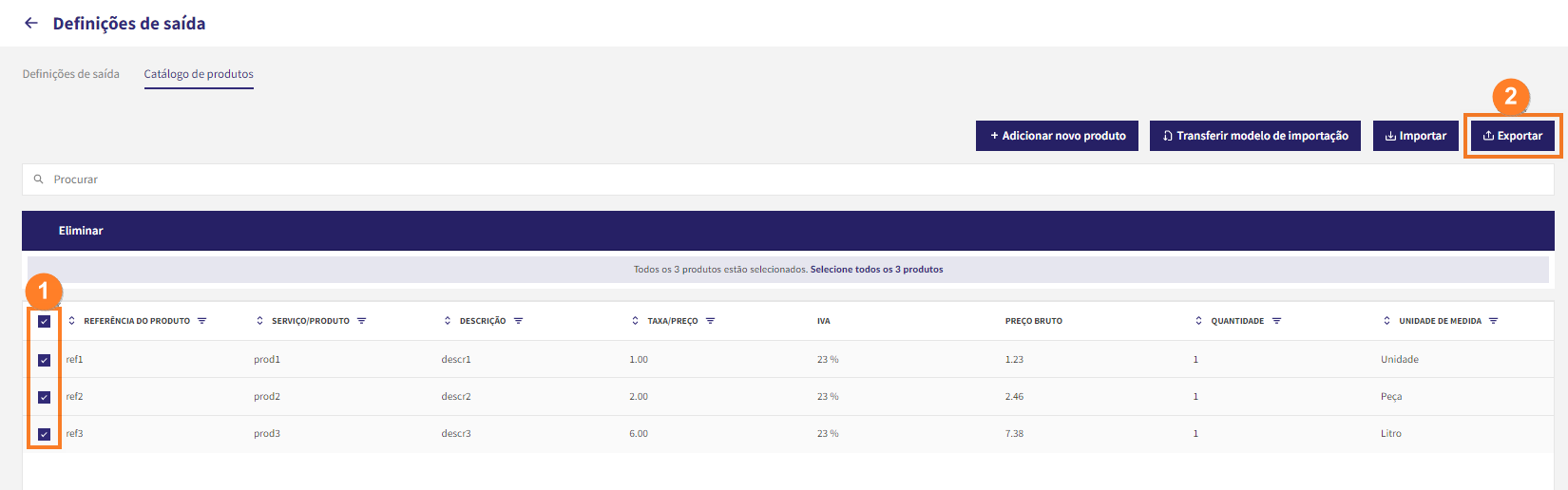Open the prod1 product link
Screen dimensions: 1568x490
267,360
